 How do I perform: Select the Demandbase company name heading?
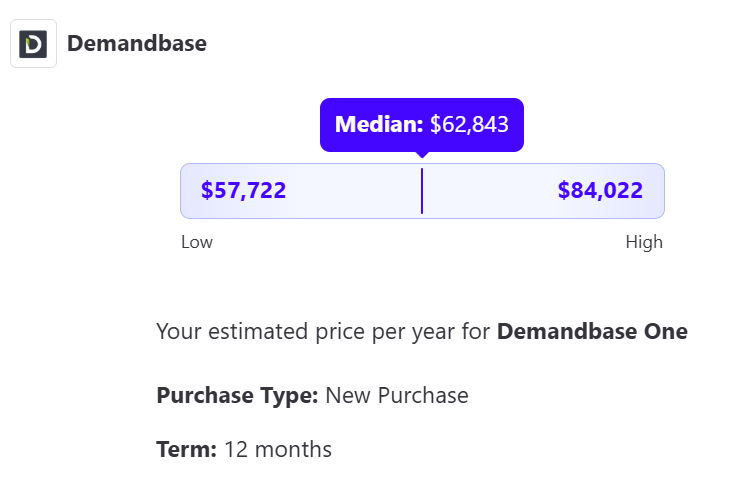point(137,44)
